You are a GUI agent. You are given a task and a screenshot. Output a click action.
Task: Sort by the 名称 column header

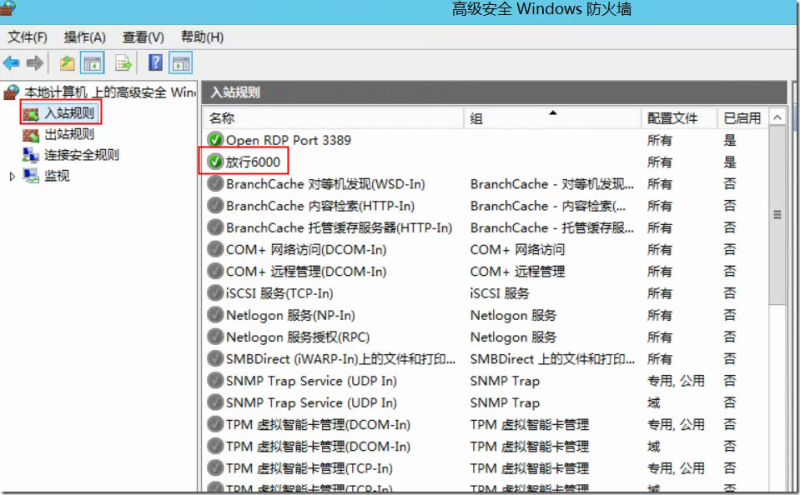(333, 118)
